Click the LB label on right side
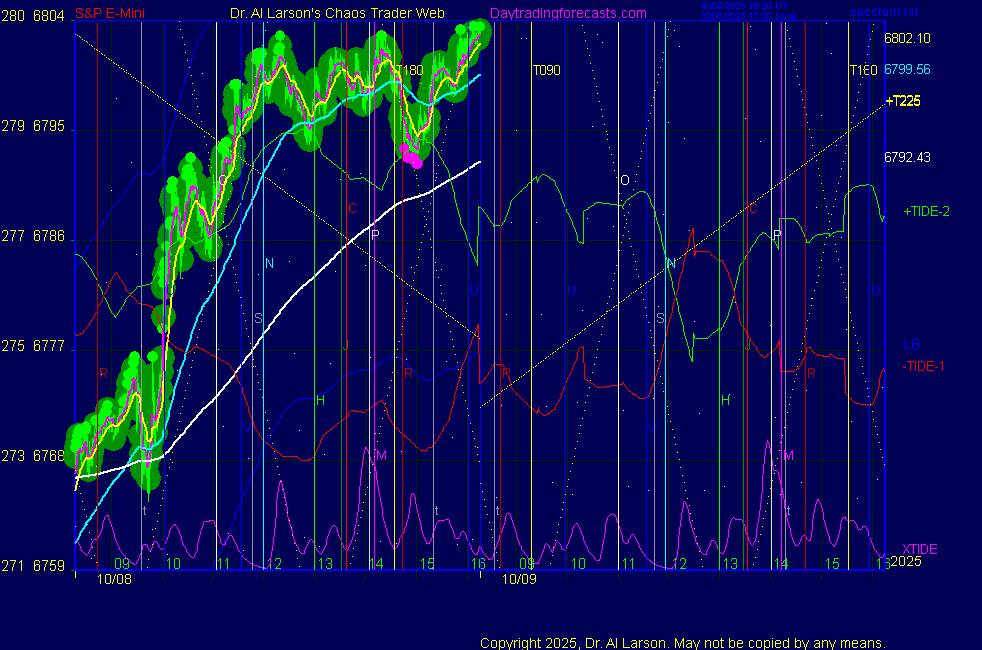This screenshot has width=982, height=650. pos(911,345)
